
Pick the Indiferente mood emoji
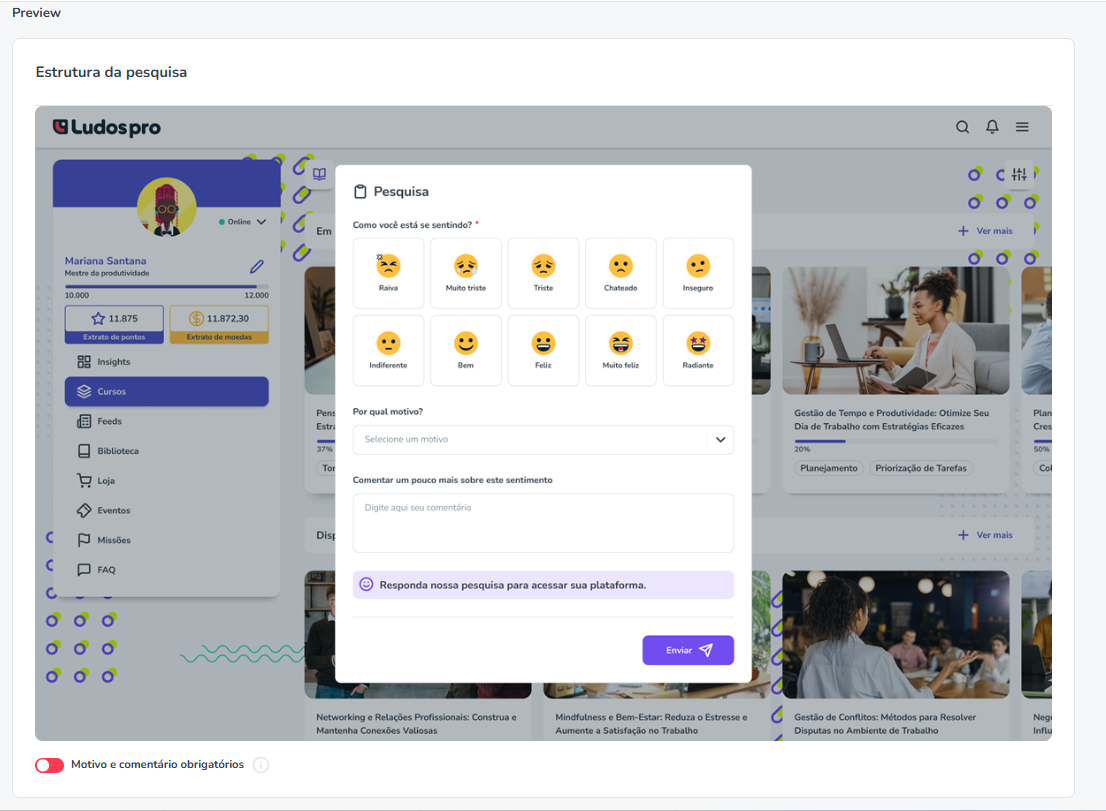point(388,350)
